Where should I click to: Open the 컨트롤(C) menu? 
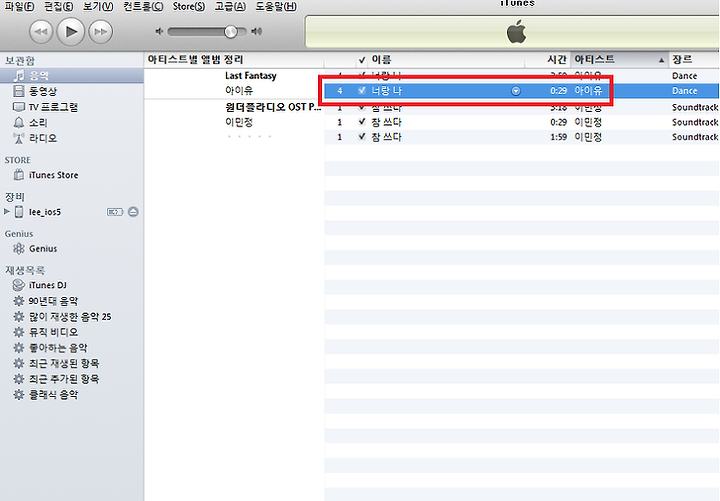(143, 6)
